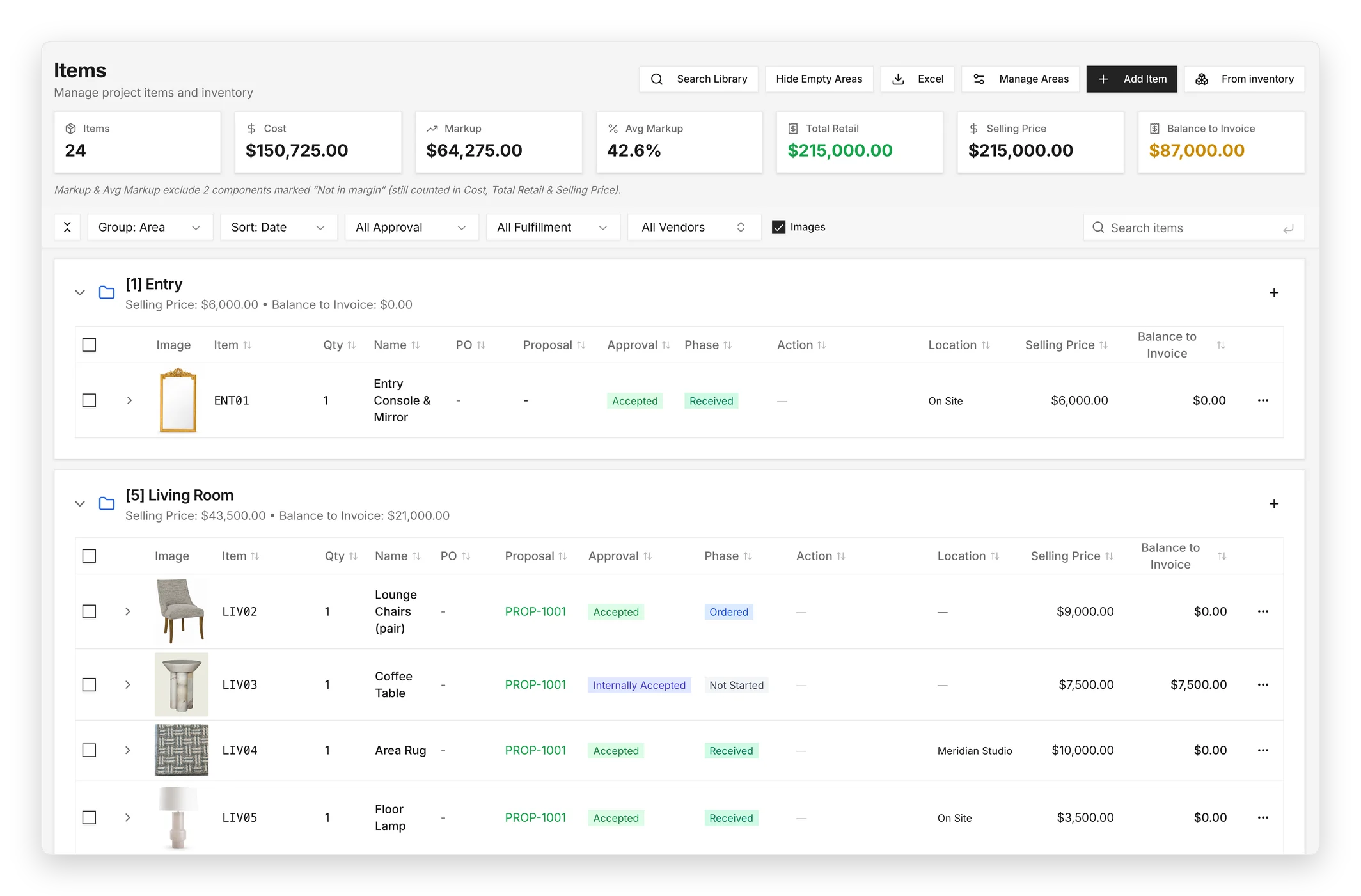Open the more-options menu for LIV03

pos(1263,684)
